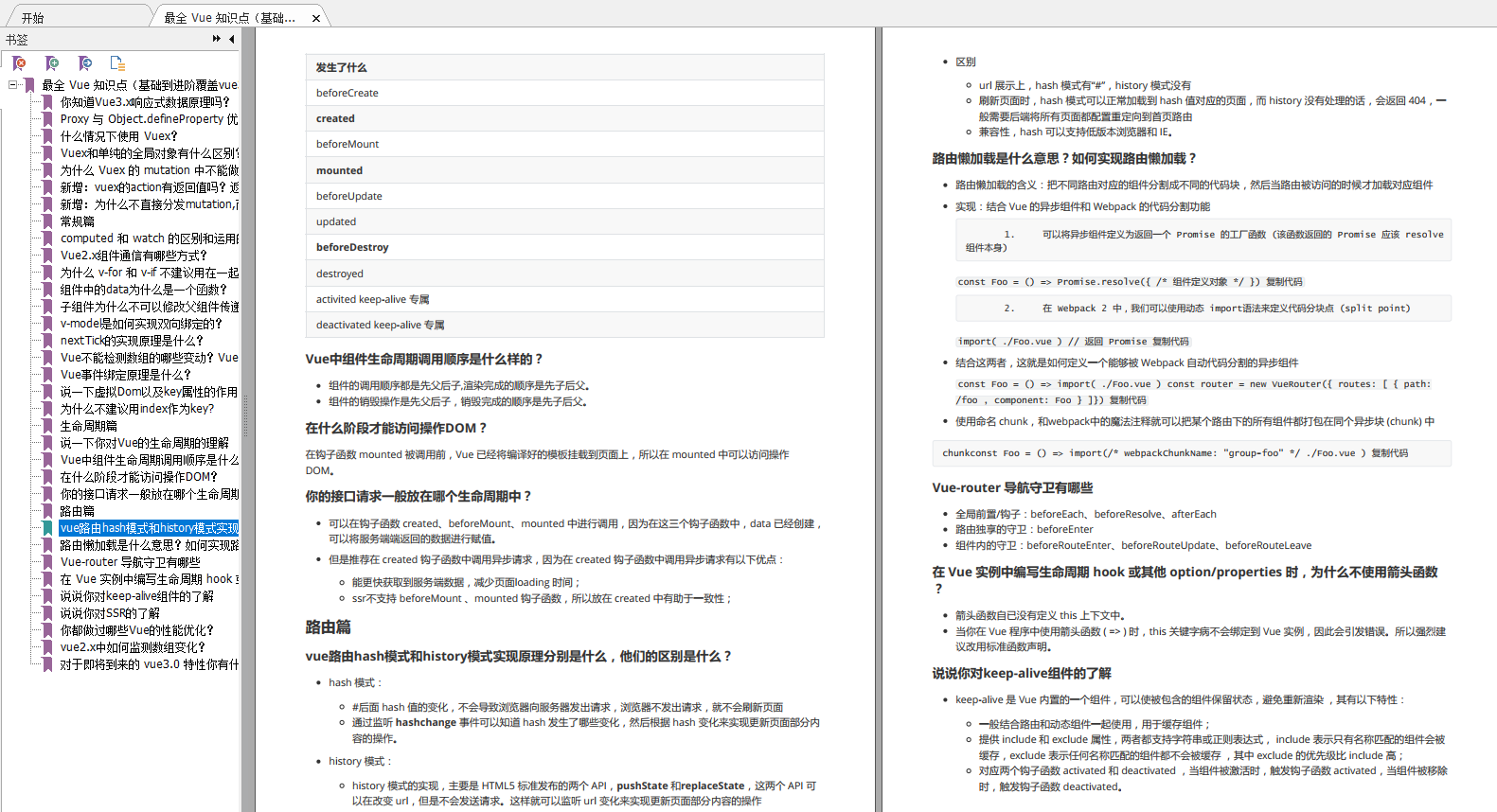Open bookmark Vuex和单纯的全局对象有什么区别
This screenshot has height=812, width=1497.
coord(149,153)
